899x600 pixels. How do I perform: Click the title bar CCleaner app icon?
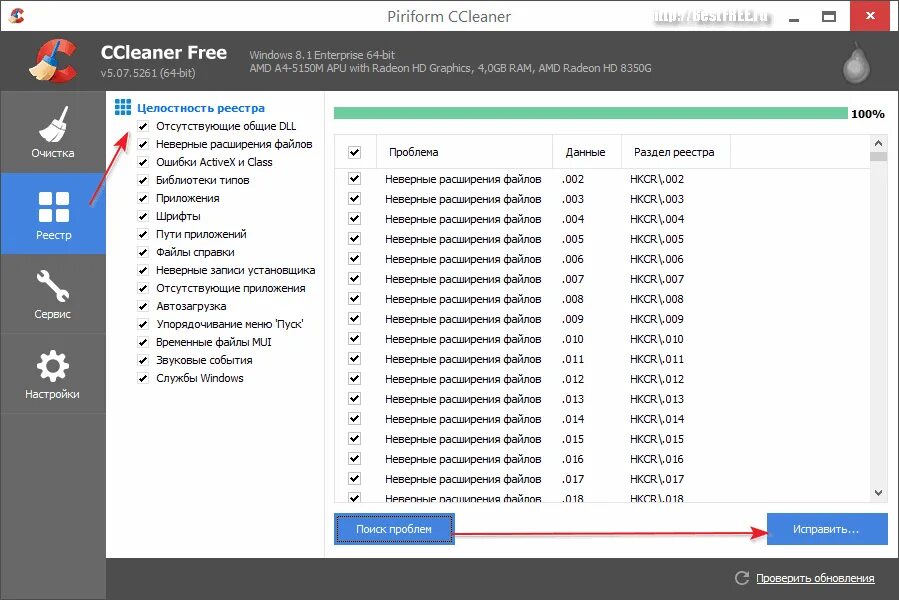17,15
